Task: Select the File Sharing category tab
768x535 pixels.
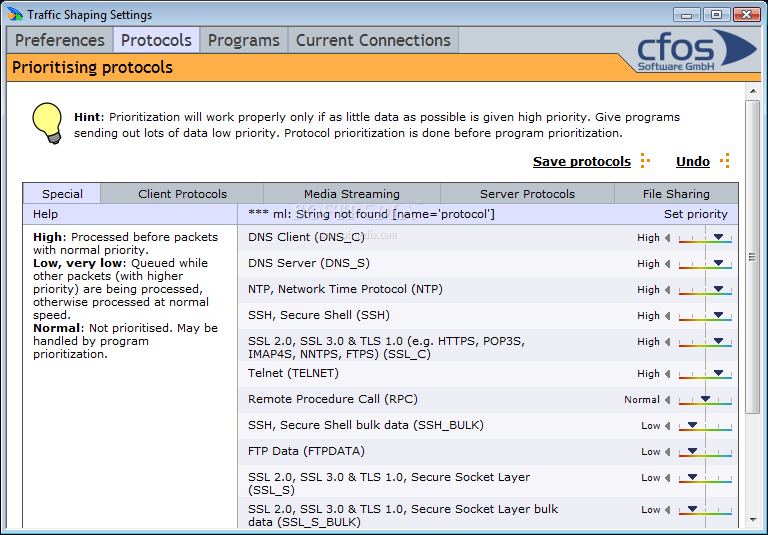Action: [676, 194]
